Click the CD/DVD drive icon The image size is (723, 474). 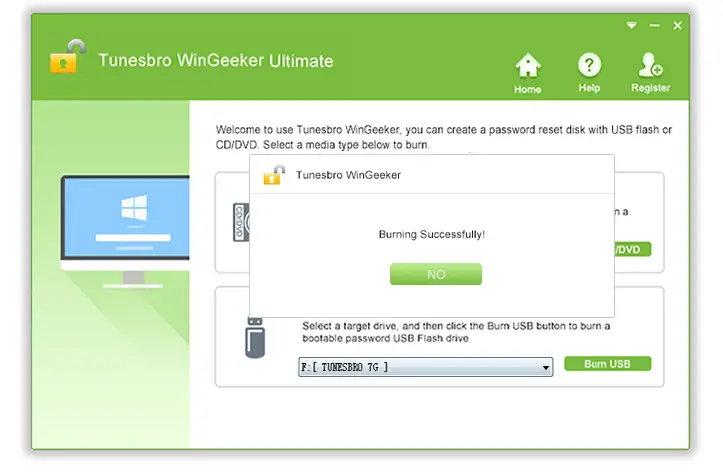coord(241,222)
